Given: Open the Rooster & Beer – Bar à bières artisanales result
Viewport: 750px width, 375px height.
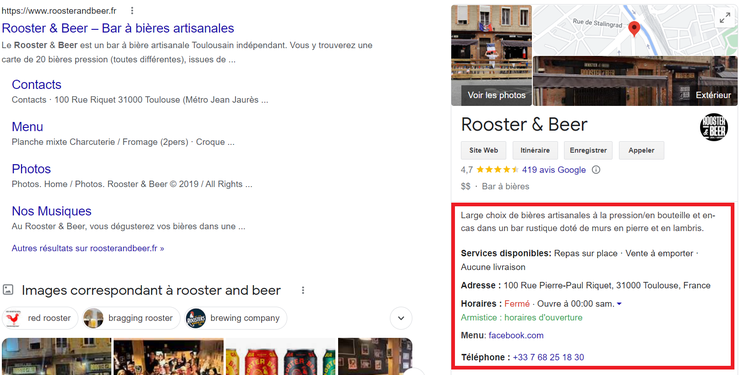Looking at the screenshot, I should [118, 28].
